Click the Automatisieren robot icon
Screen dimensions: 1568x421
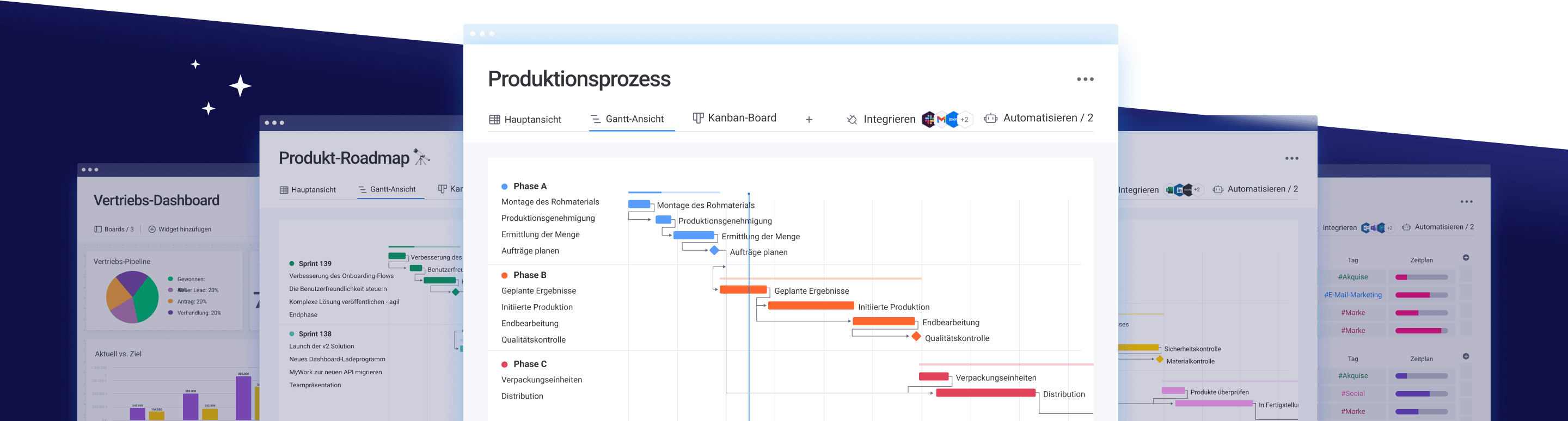(x=990, y=119)
